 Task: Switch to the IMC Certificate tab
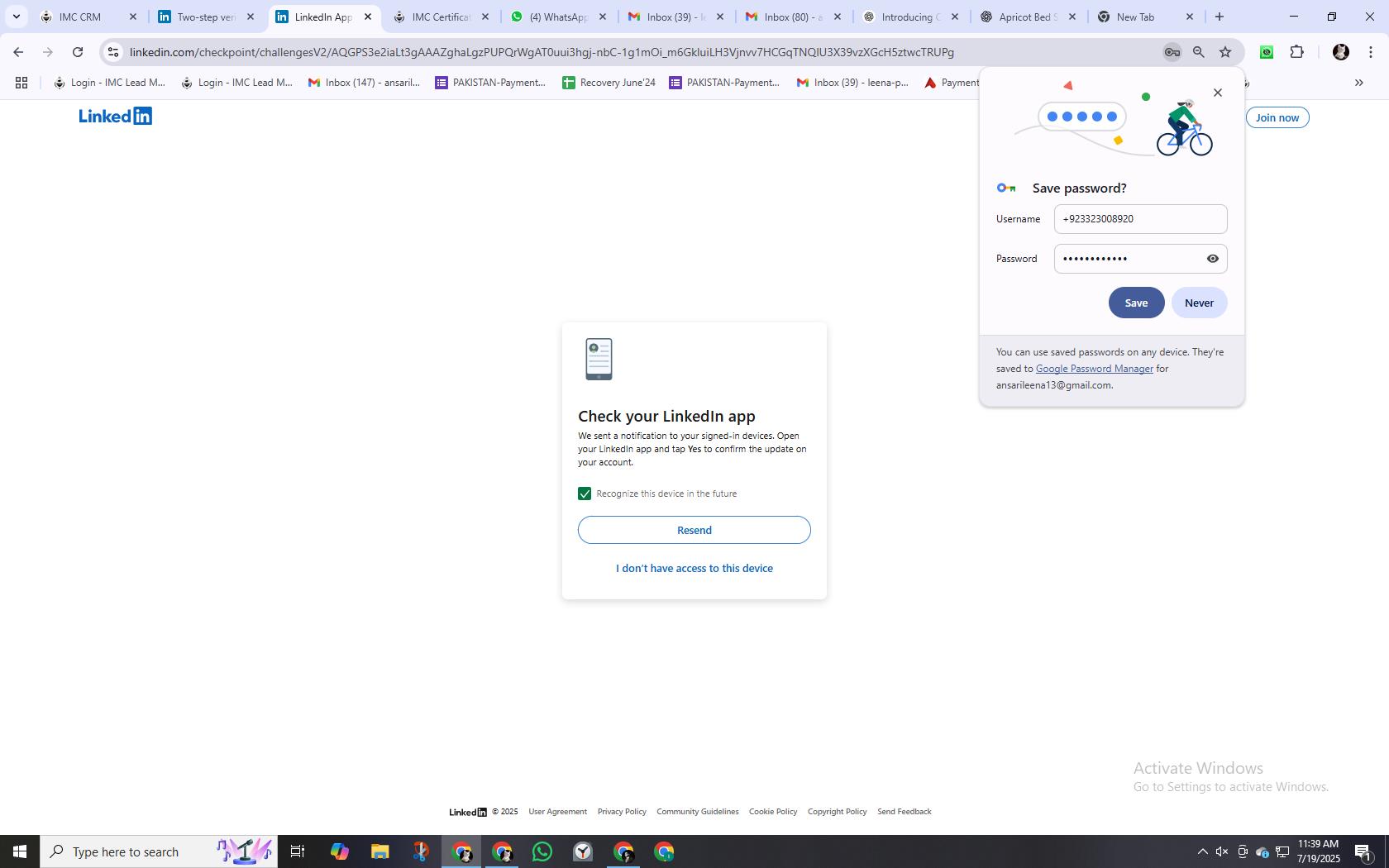click(x=441, y=17)
